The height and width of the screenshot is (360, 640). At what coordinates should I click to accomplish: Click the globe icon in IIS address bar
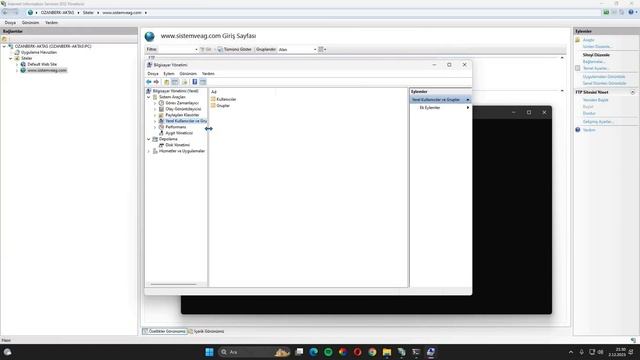click(30, 13)
